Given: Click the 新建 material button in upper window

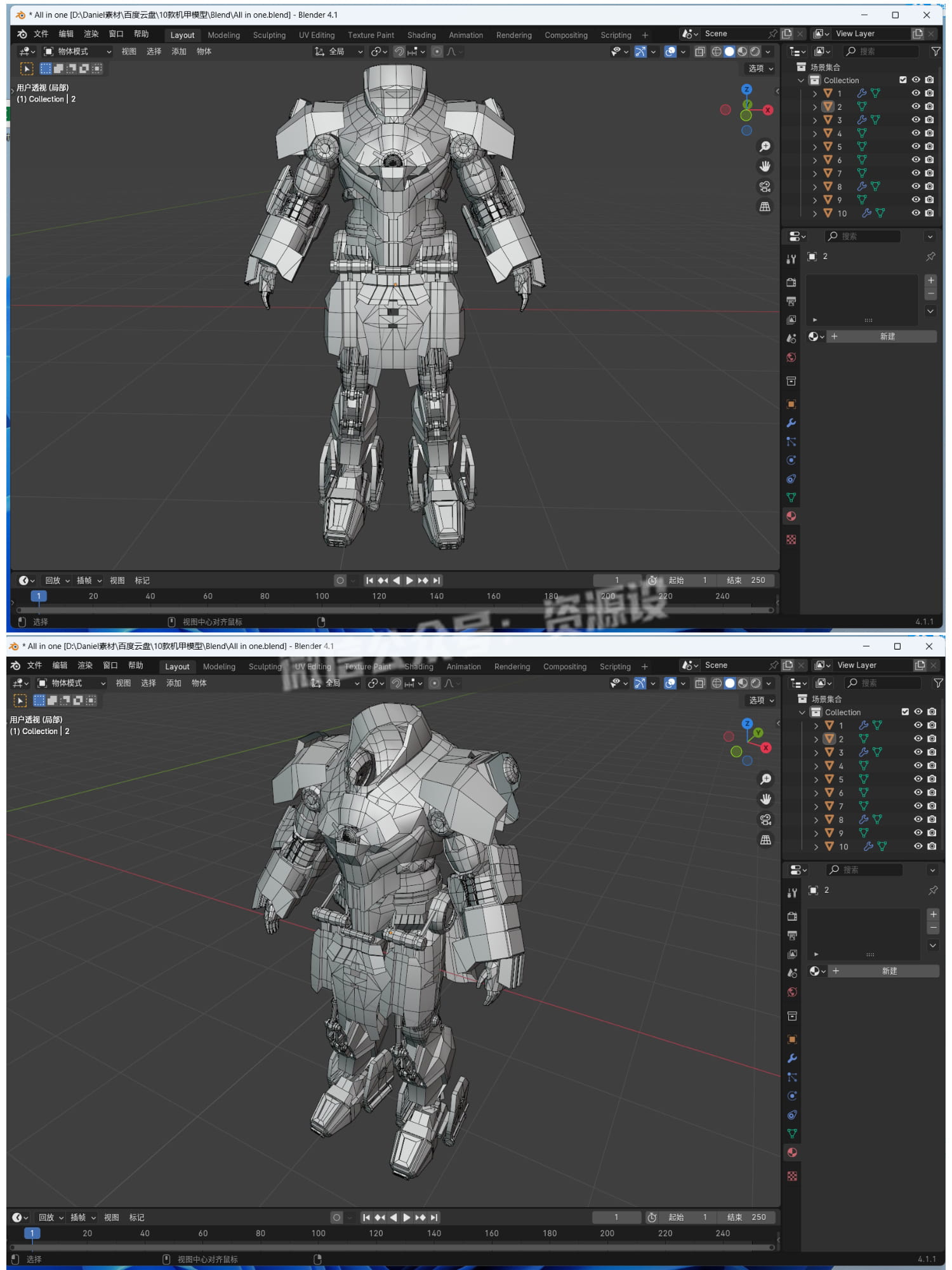Looking at the screenshot, I should pos(887,337).
